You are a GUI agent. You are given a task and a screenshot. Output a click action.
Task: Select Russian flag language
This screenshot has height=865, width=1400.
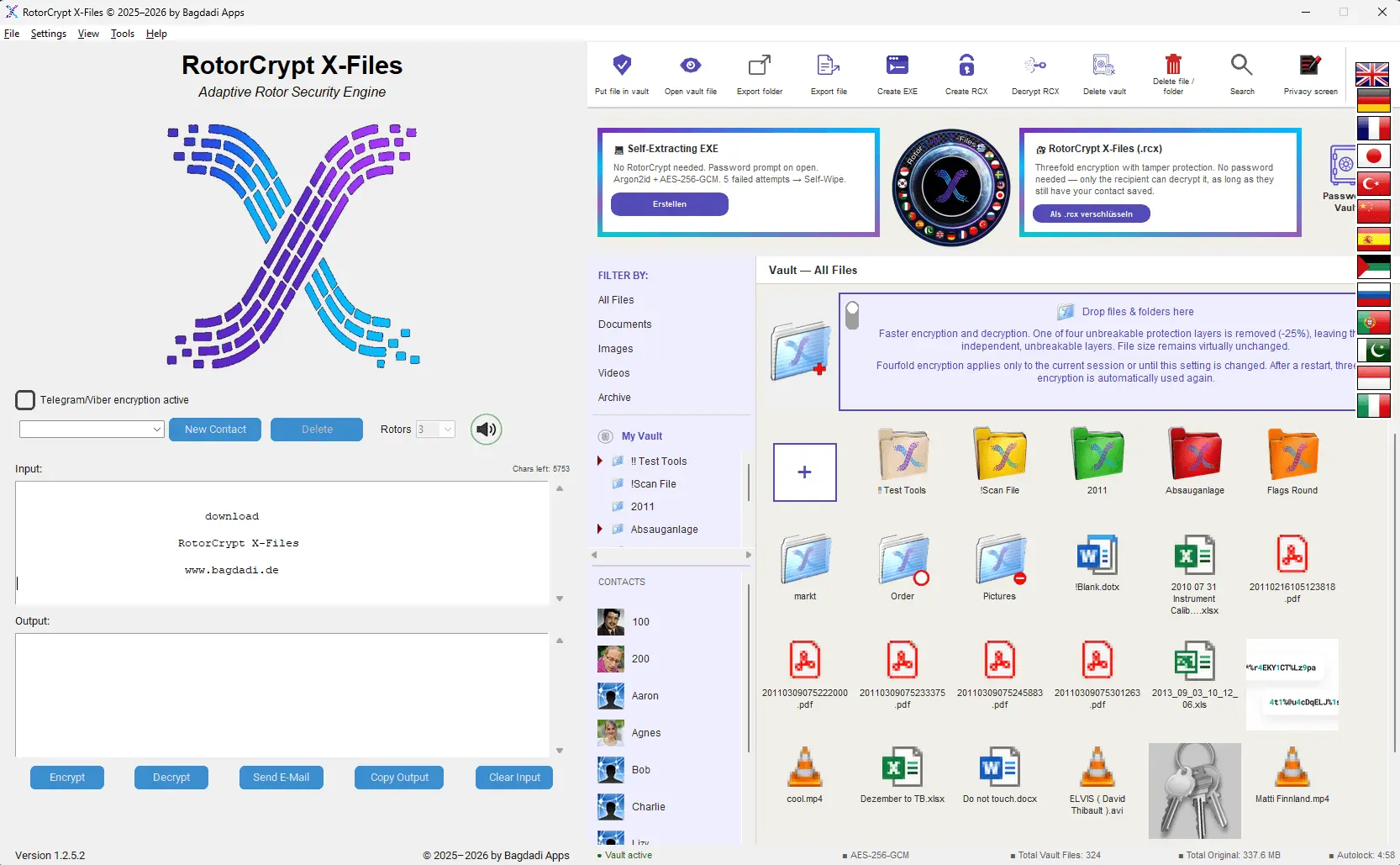pos(1373,295)
